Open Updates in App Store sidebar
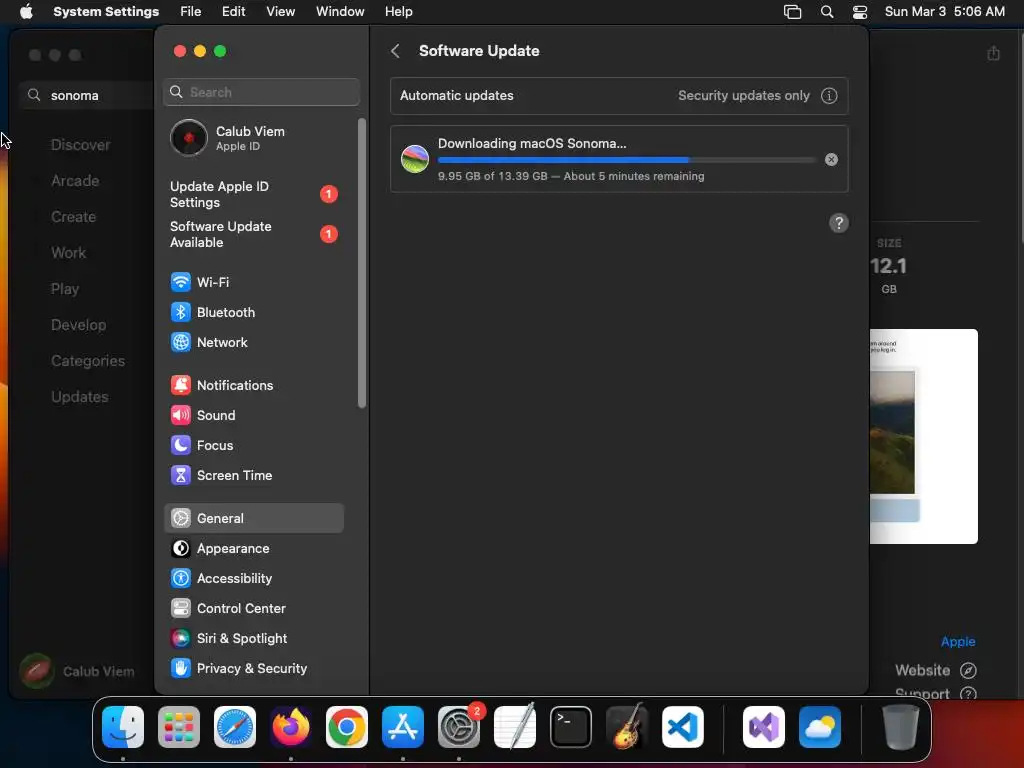This screenshot has height=768, width=1024. [80, 396]
